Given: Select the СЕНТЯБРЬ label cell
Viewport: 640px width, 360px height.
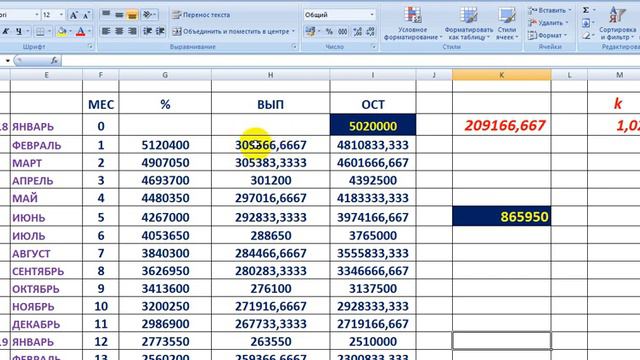Looking at the screenshot, I should 46,271.
